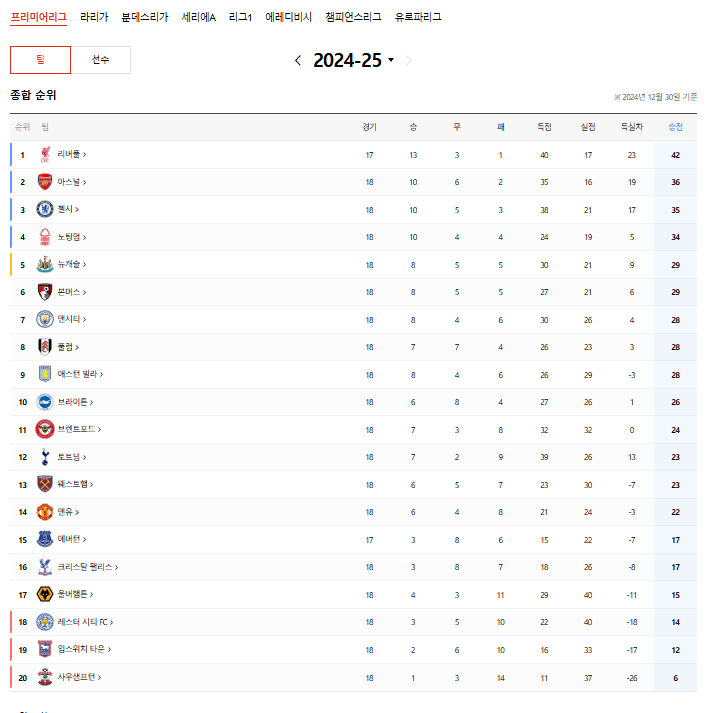Click the 득점 column header

click(544, 127)
